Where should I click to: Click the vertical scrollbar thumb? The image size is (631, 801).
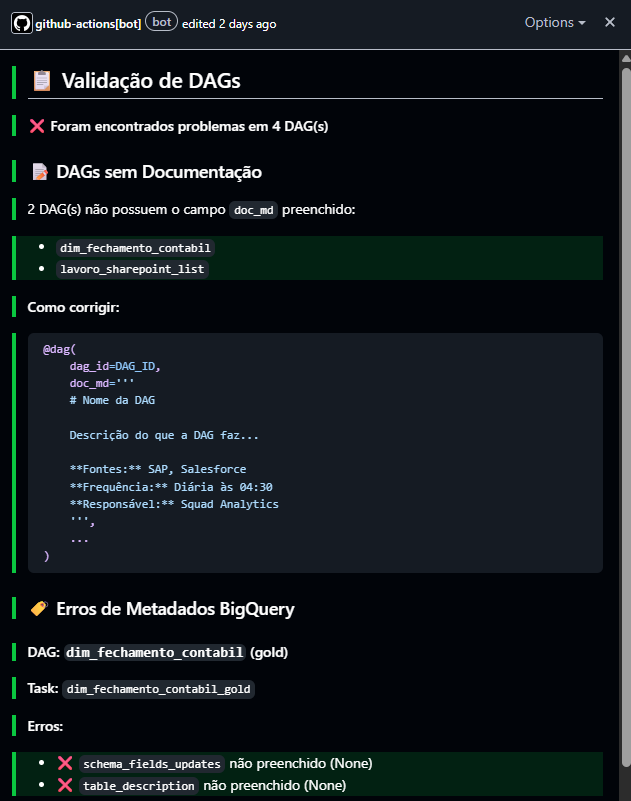626,417
